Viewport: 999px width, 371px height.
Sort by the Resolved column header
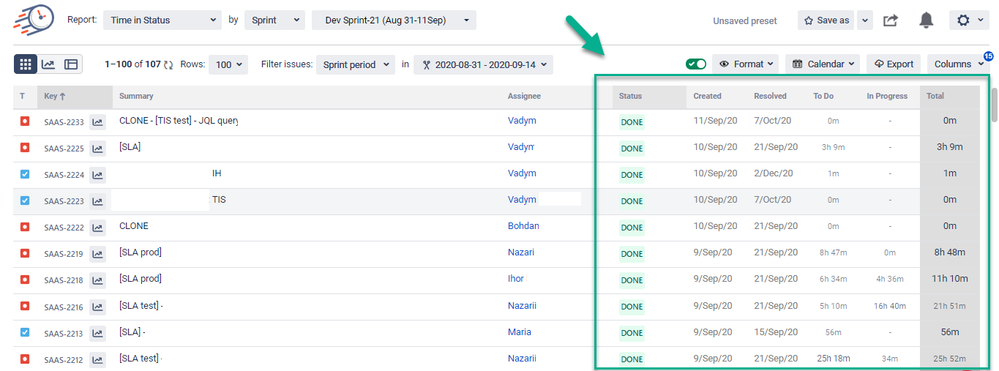point(770,96)
